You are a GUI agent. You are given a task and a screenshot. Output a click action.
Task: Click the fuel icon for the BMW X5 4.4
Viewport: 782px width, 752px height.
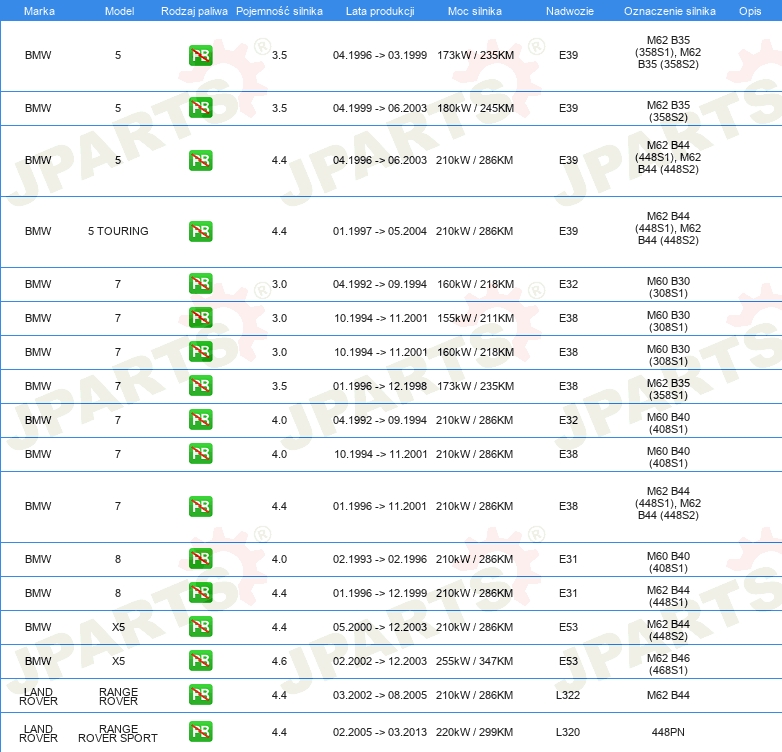[200, 627]
